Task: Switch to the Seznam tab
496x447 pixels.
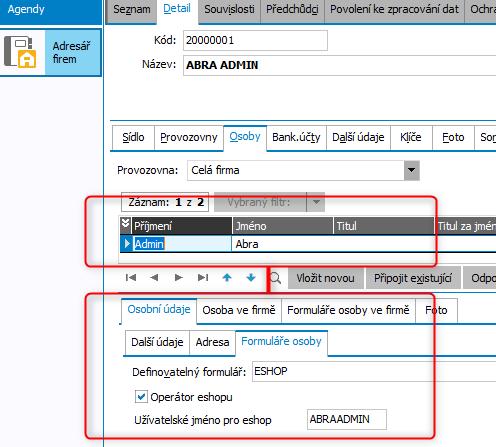Action: (132, 10)
